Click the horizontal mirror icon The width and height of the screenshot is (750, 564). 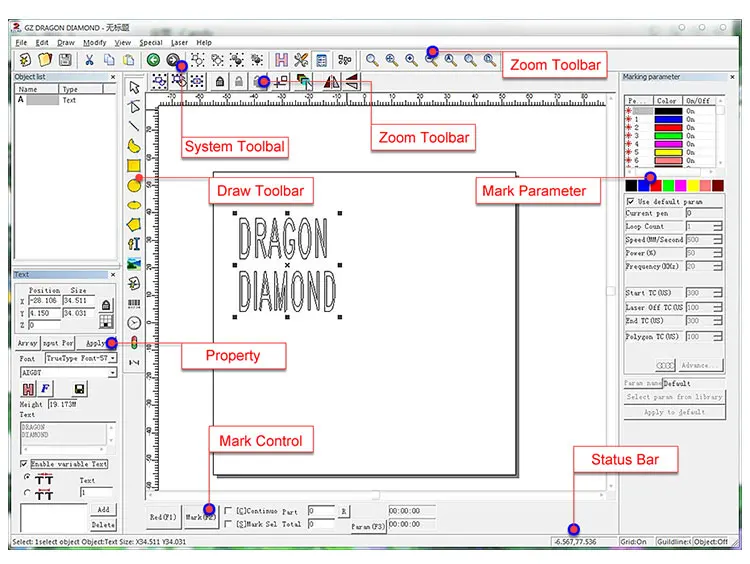(329, 82)
